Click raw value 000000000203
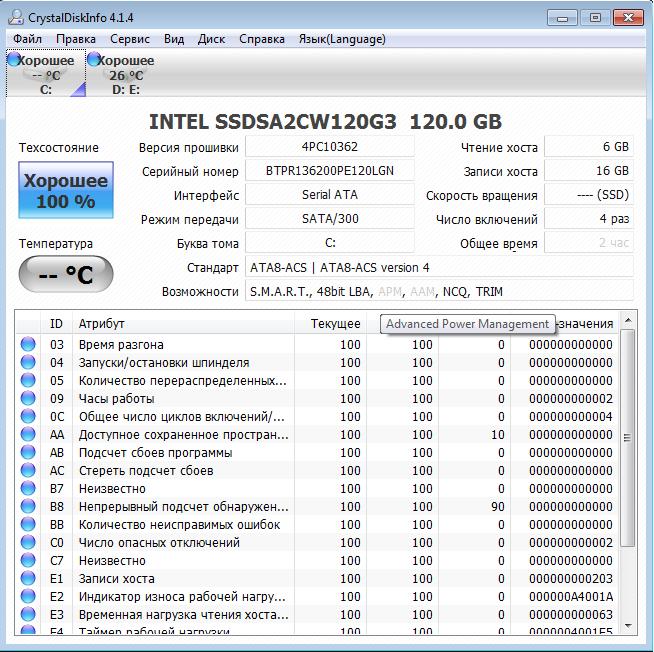 571,579
